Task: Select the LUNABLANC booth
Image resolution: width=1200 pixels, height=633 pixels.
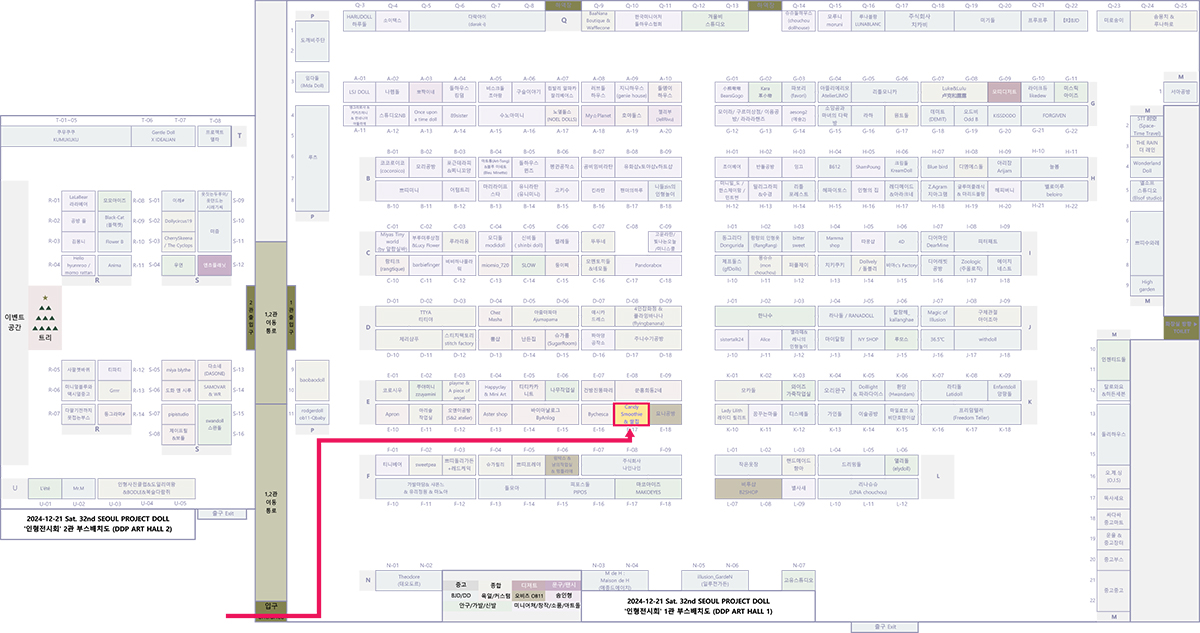Action: click(868, 20)
